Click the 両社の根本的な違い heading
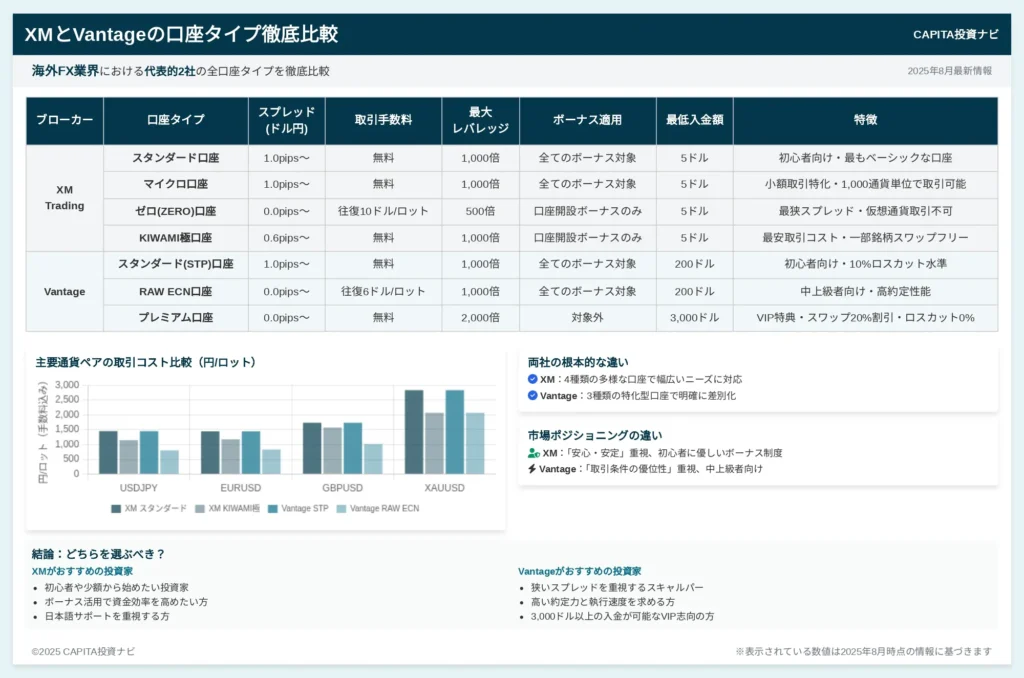Viewport: 1024px width, 678px height. [x=578, y=363]
